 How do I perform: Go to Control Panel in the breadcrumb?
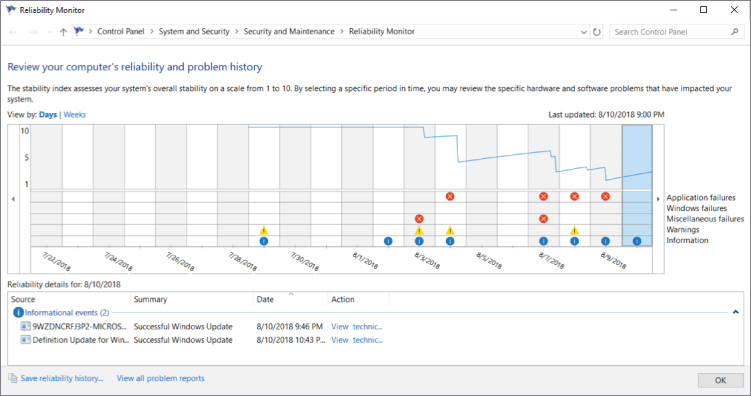coord(121,32)
